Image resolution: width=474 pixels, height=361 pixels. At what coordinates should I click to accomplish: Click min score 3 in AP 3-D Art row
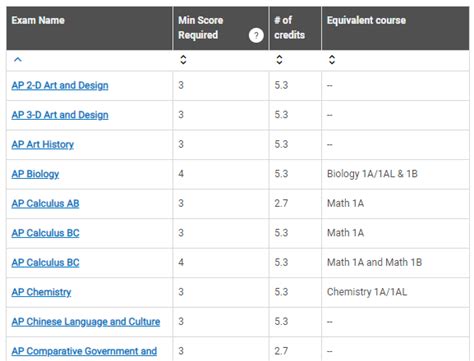click(181, 115)
